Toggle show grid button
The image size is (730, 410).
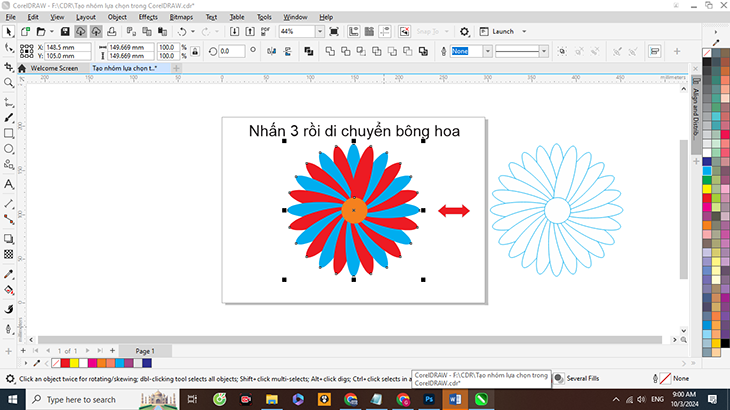coord(369,32)
